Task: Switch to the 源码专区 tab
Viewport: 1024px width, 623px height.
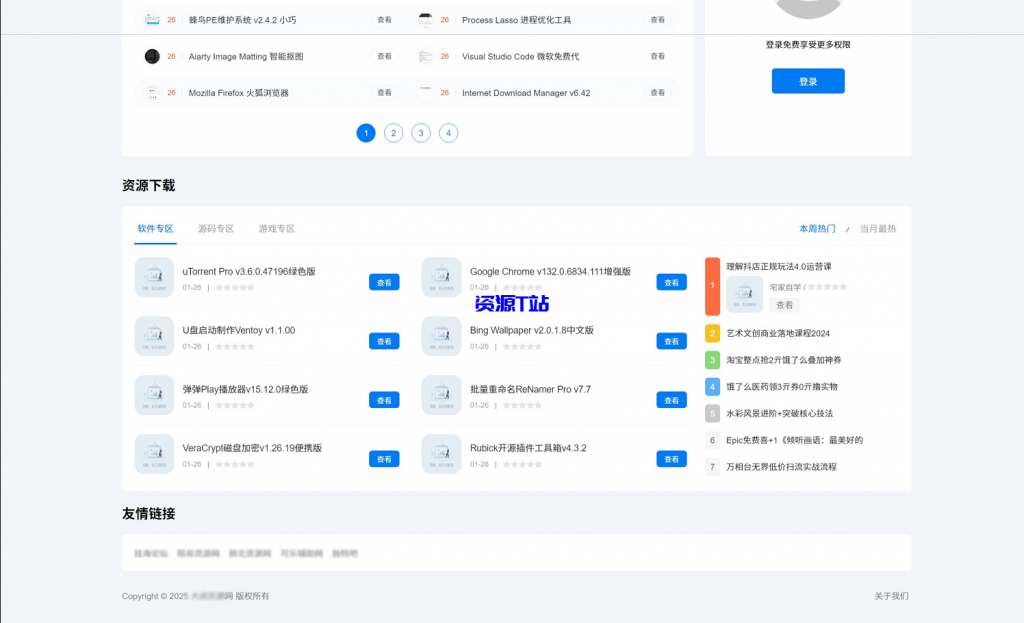Action: click(218, 228)
